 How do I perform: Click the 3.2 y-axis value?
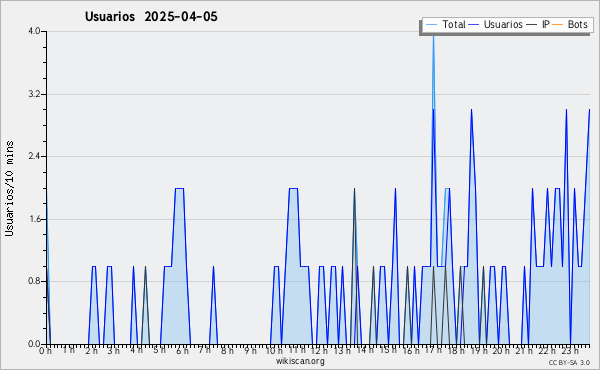pyautogui.click(x=34, y=94)
